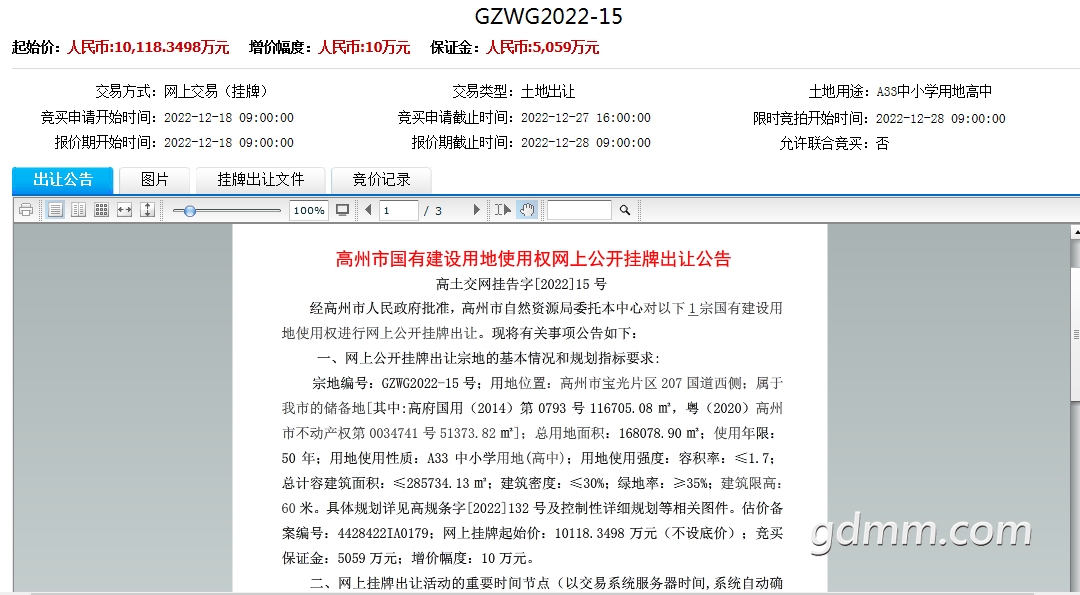Click bid increment 人民币:10万元
Image resolution: width=1080 pixels, height=595 pixels.
(364, 48)
